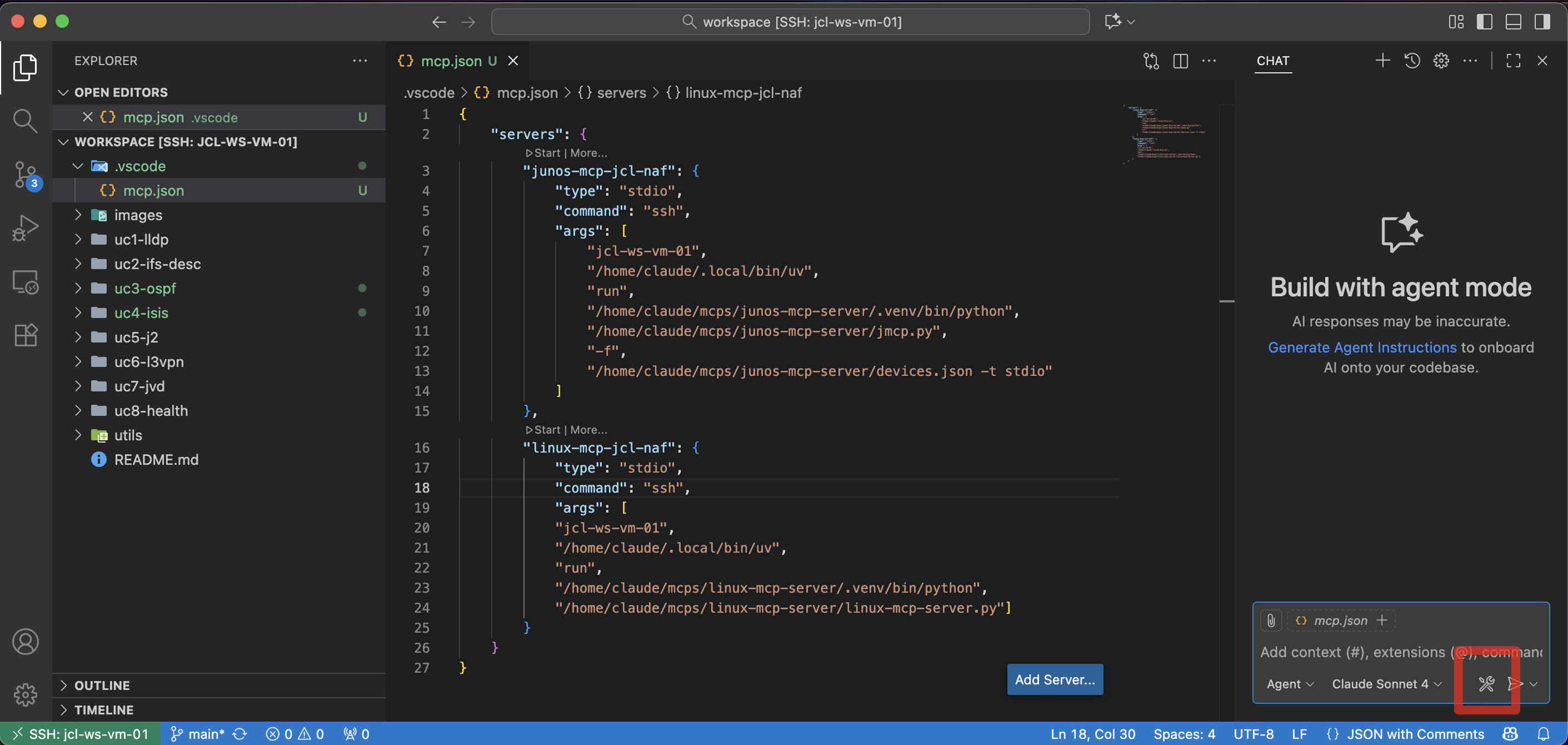Attach context with paperclip icon
1568x745 pixels.
coord(1271,620)
